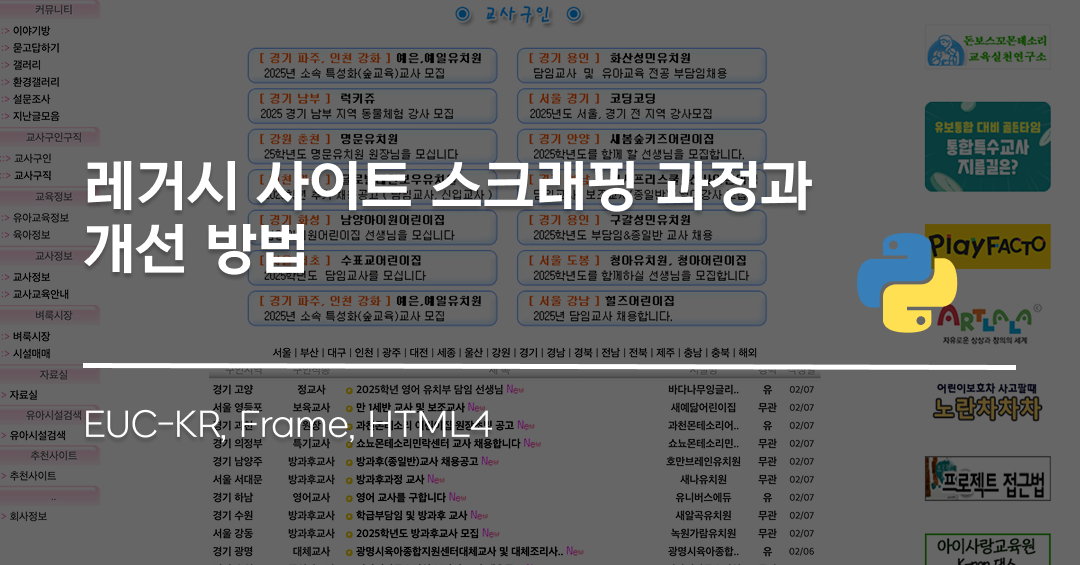Filter job listings by 대구 region

tap(337, 353)
